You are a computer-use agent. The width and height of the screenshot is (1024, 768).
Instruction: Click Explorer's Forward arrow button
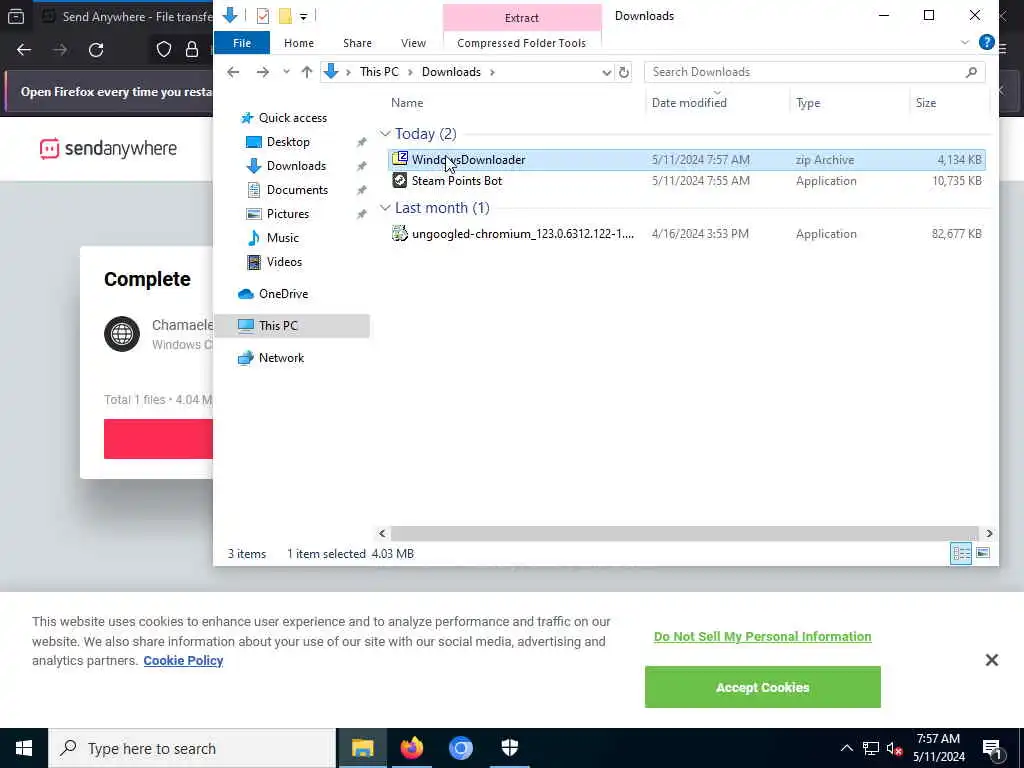263,72
